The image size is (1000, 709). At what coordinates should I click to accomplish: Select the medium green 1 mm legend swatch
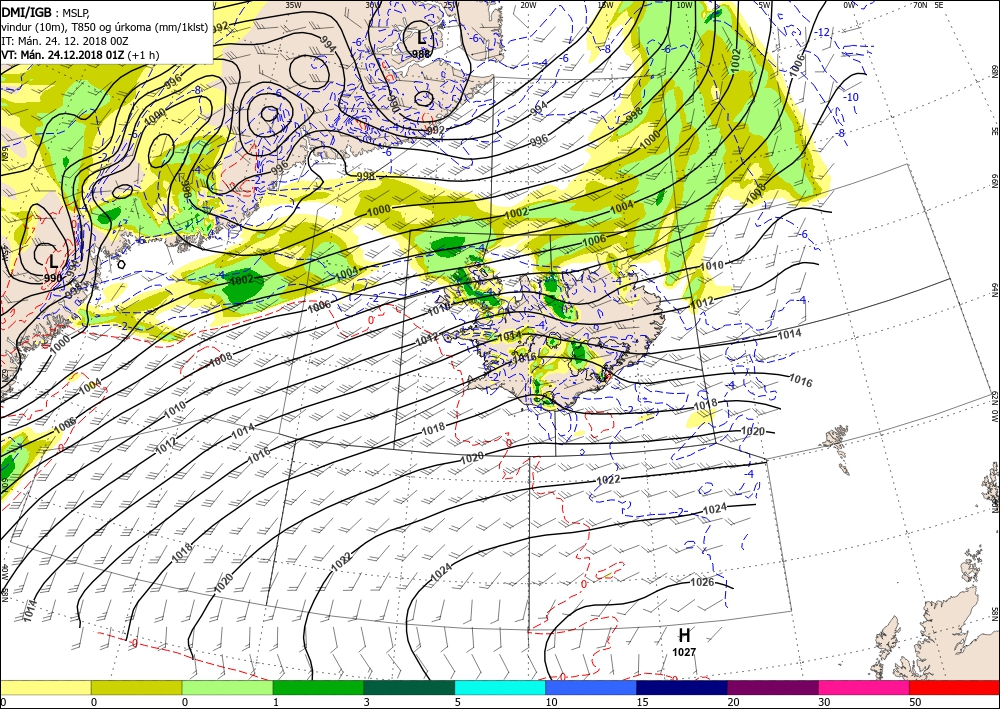coord(318,687)
